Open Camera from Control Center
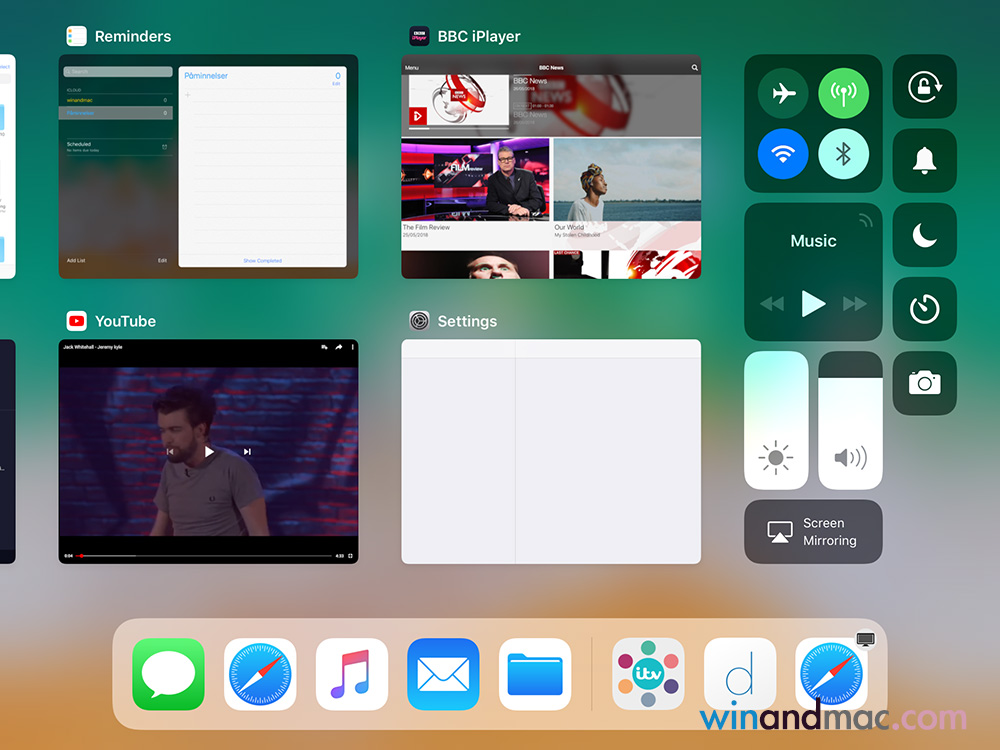Viewport: 1000px width, 750px height. point(924,382)
